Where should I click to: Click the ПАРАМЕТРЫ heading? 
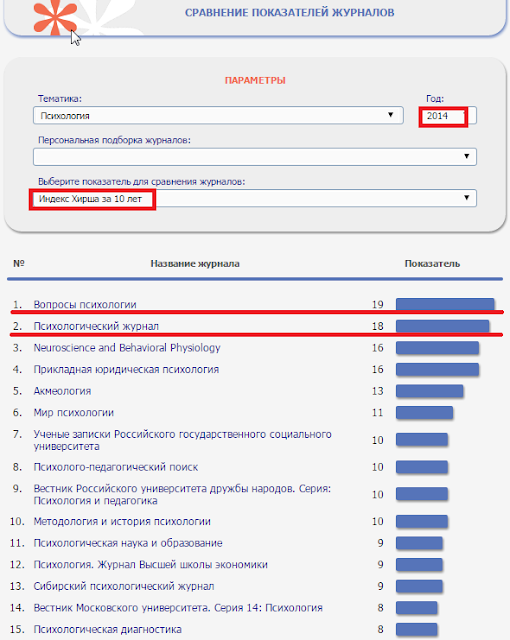click(x=255, y=80)
